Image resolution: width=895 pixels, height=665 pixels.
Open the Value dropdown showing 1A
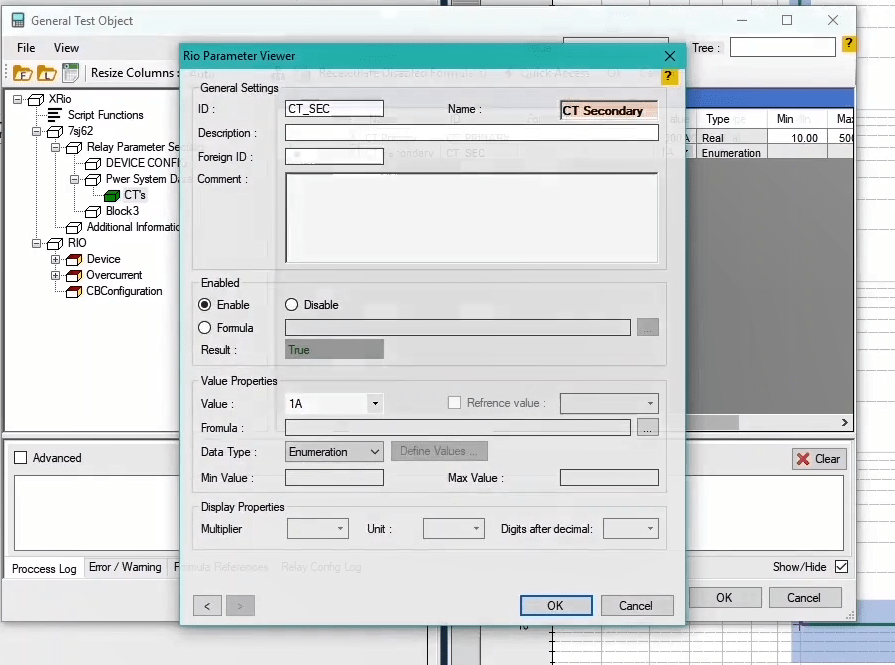click(x=375, y=404)
